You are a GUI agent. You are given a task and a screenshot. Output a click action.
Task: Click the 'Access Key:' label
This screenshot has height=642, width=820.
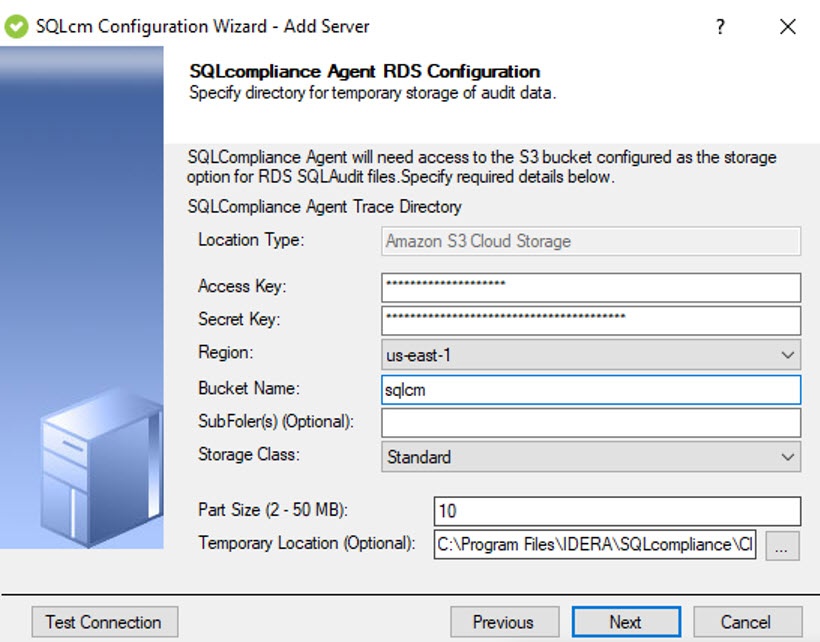[242, 286]
